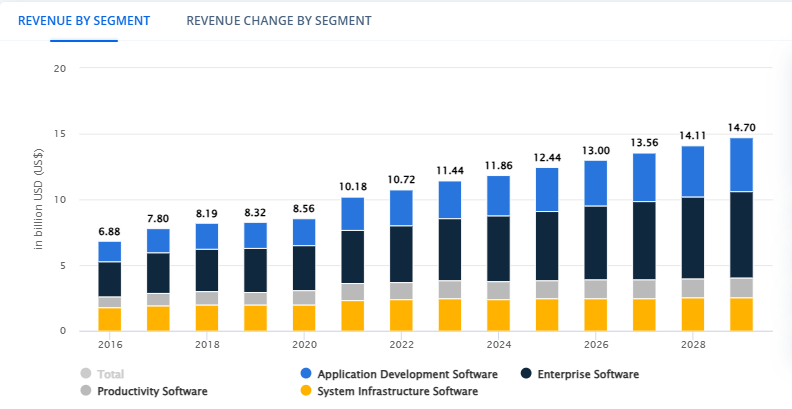Click the 2022 x-axis label
This screenshot has height=409, width=792.
401,345
